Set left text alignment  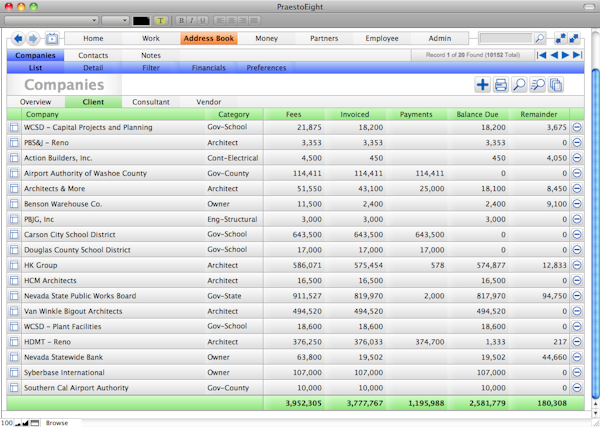coord(220,20)
